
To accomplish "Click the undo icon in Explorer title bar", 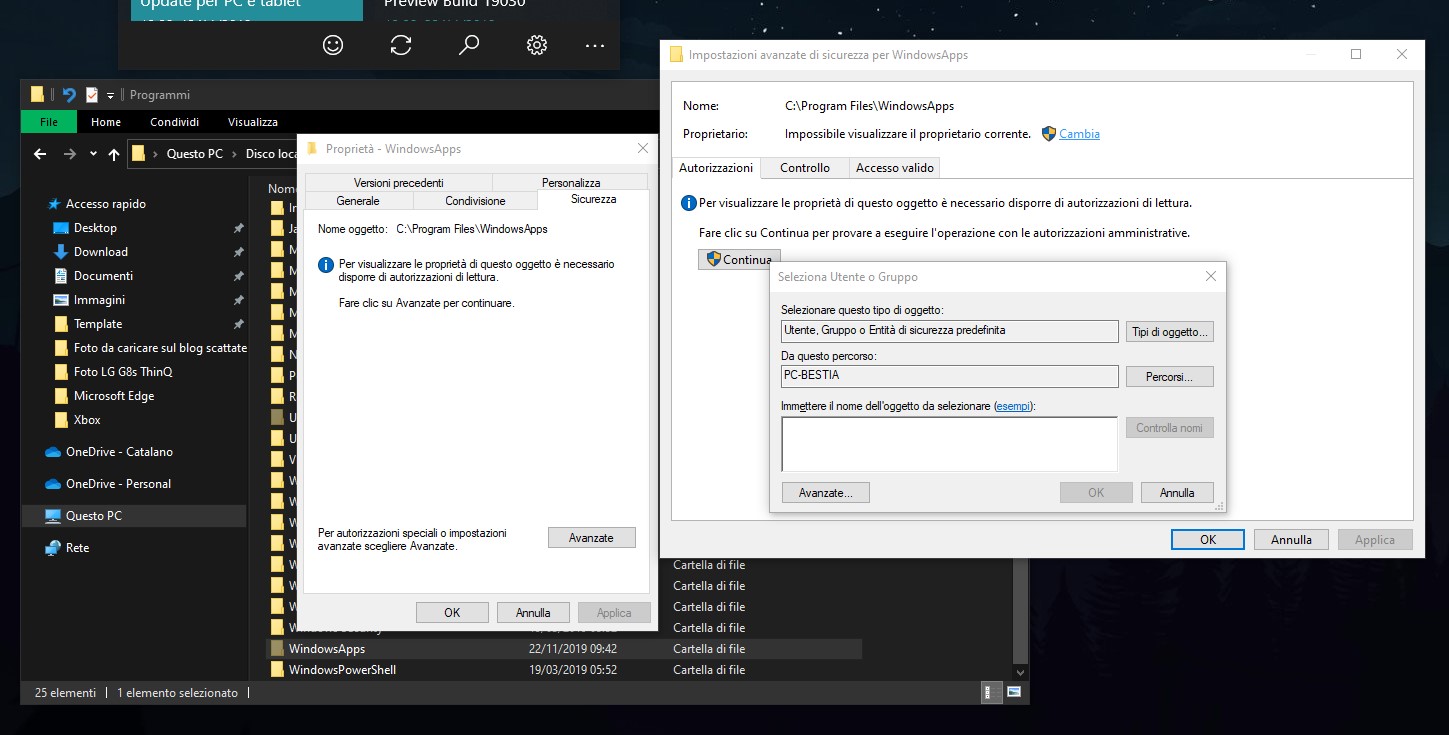I will tap(69, 95).
